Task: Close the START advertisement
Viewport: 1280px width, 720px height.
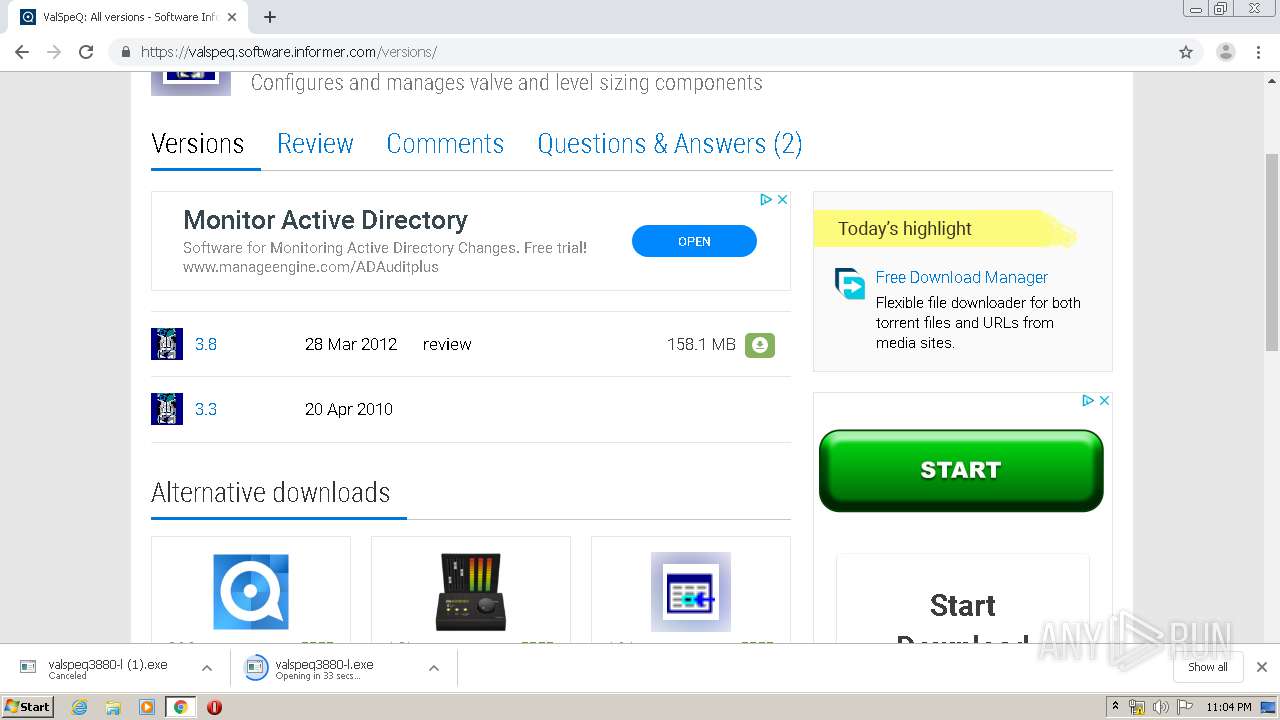Action: tap(1105, 400)
